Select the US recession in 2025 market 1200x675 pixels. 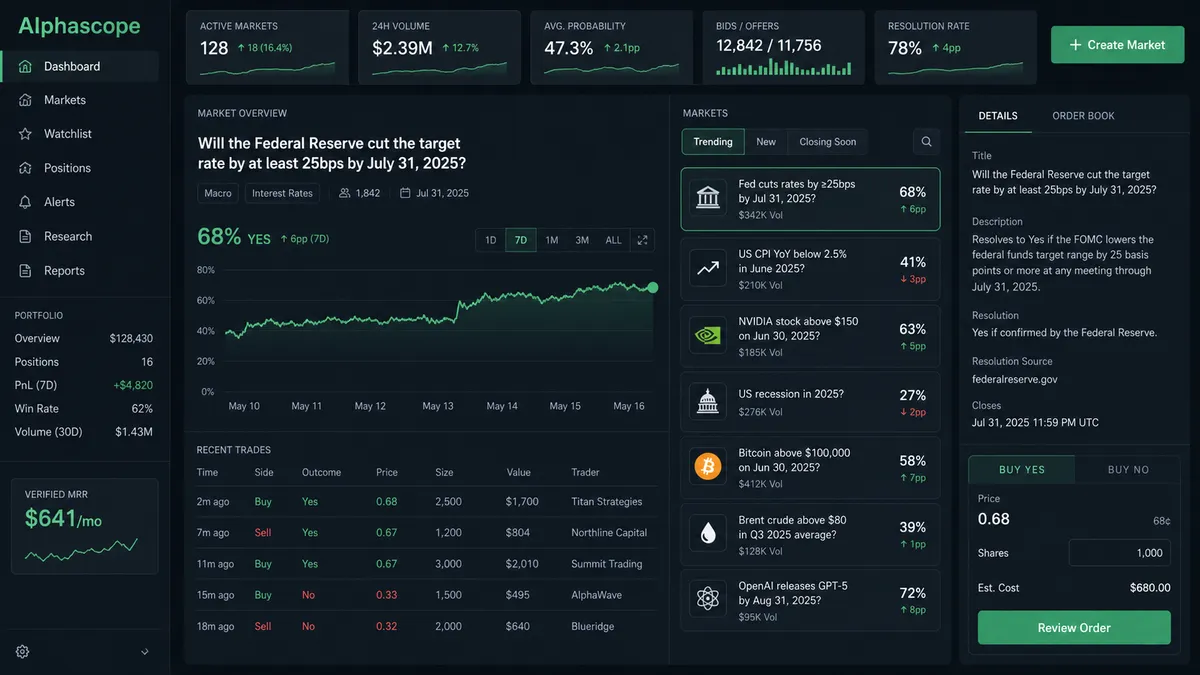tap(811, 402)
